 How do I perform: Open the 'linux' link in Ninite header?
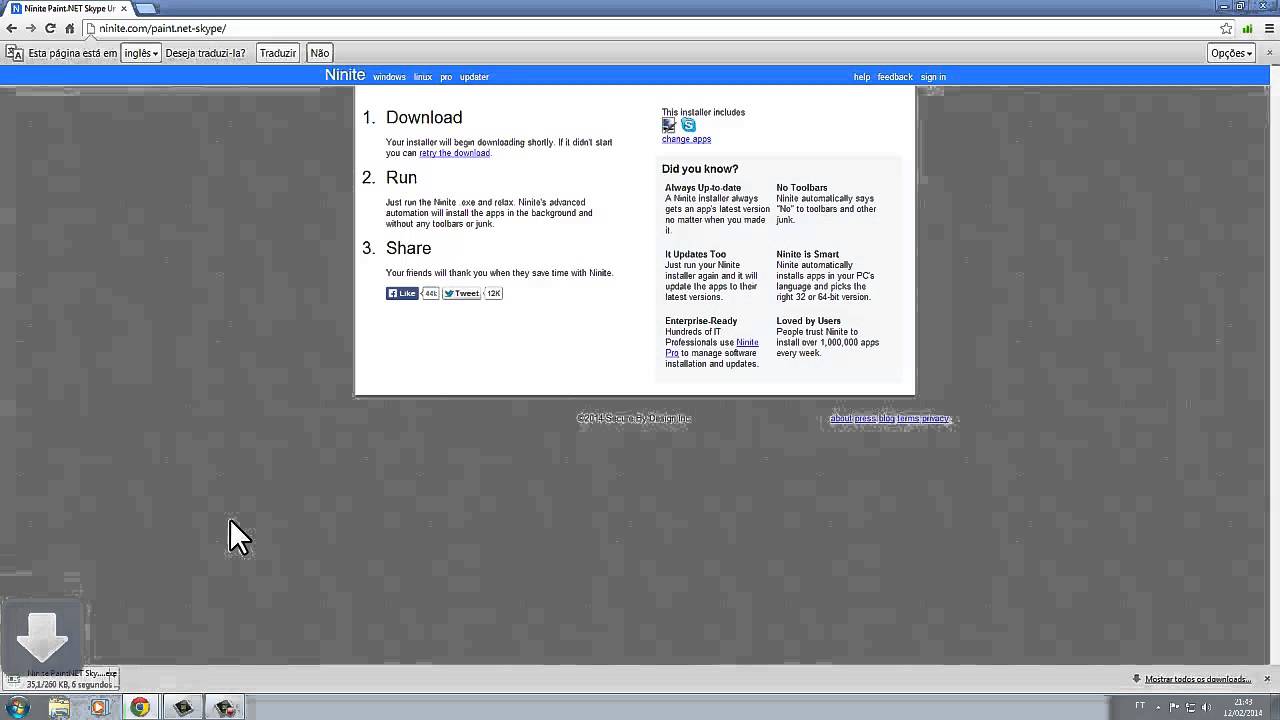[x=423, y=77]
